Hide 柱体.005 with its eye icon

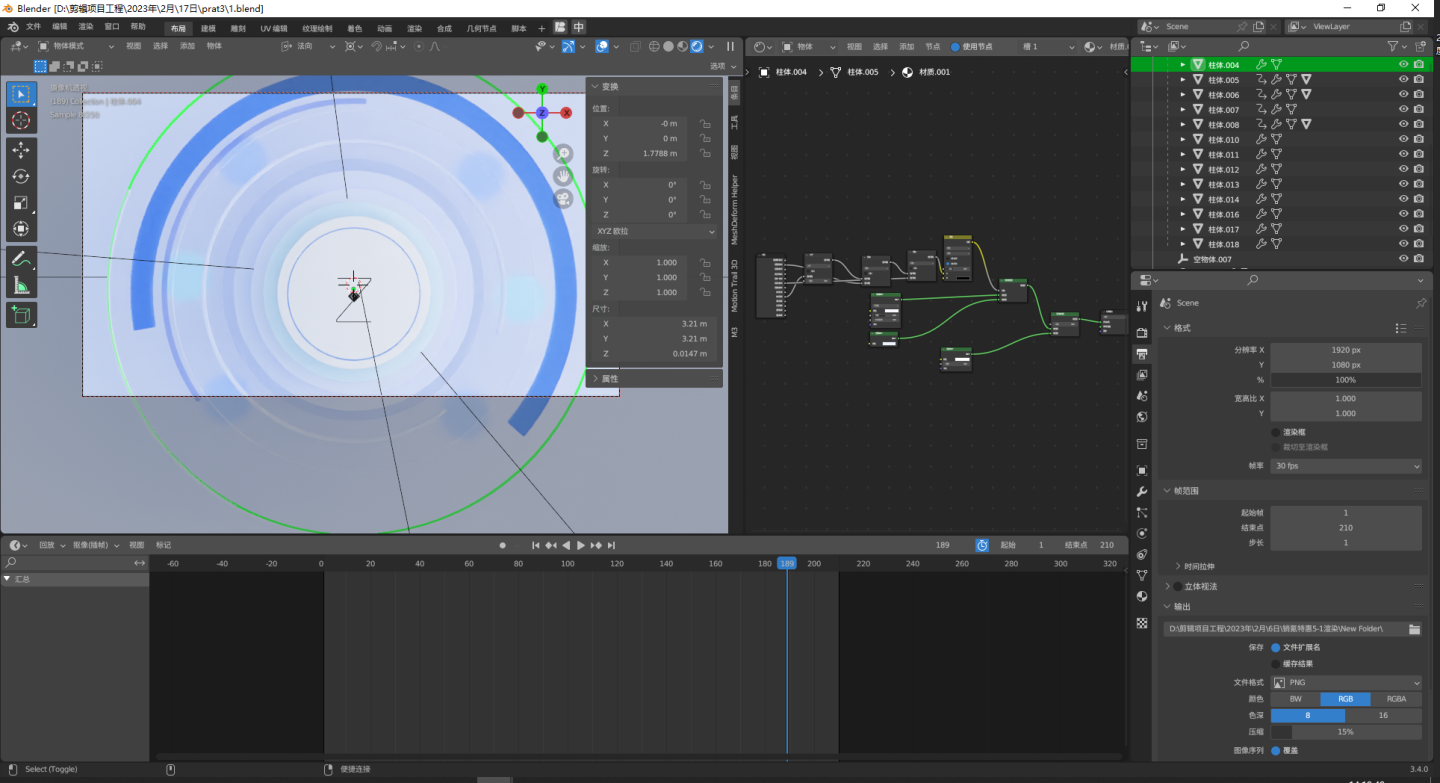(x=1403, y=80)
